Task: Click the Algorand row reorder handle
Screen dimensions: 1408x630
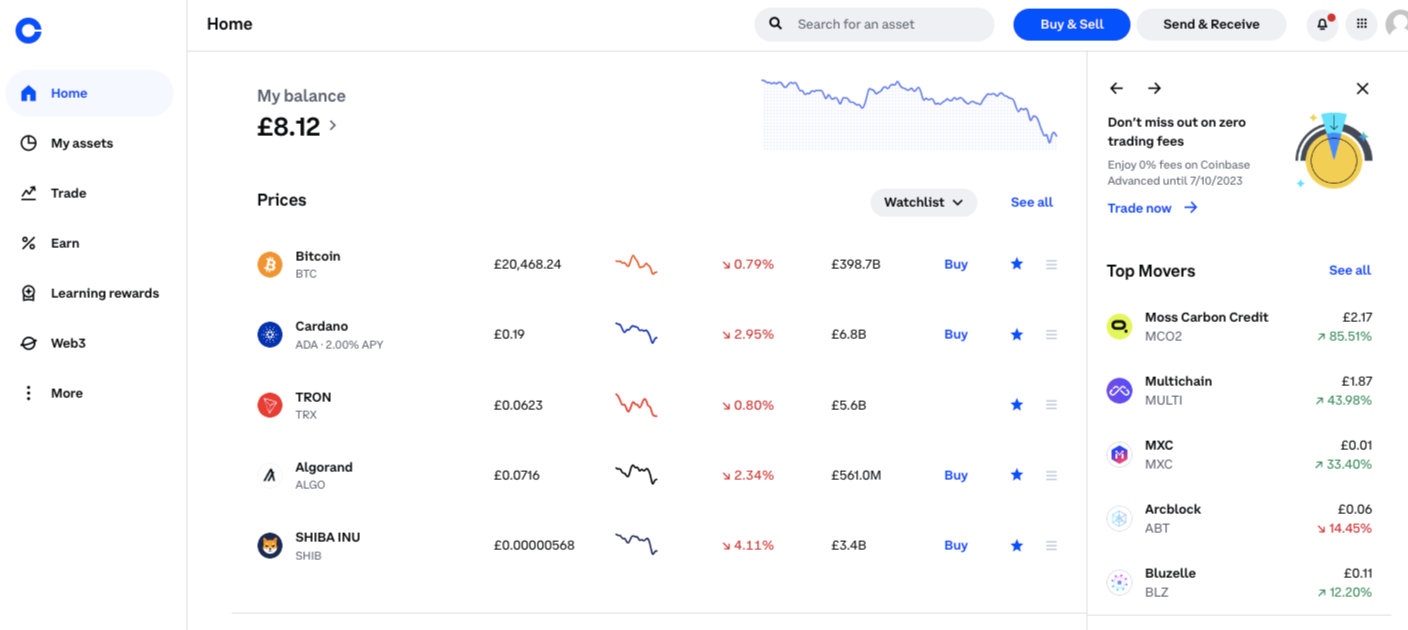Action: [1051, 475]
